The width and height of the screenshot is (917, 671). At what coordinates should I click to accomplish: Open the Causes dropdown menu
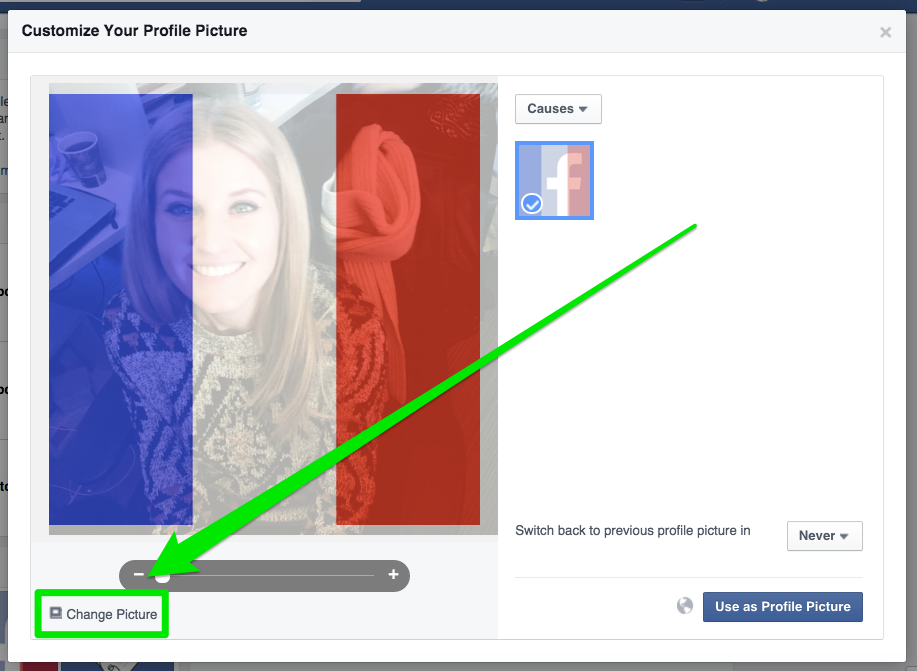coord(557,109)
